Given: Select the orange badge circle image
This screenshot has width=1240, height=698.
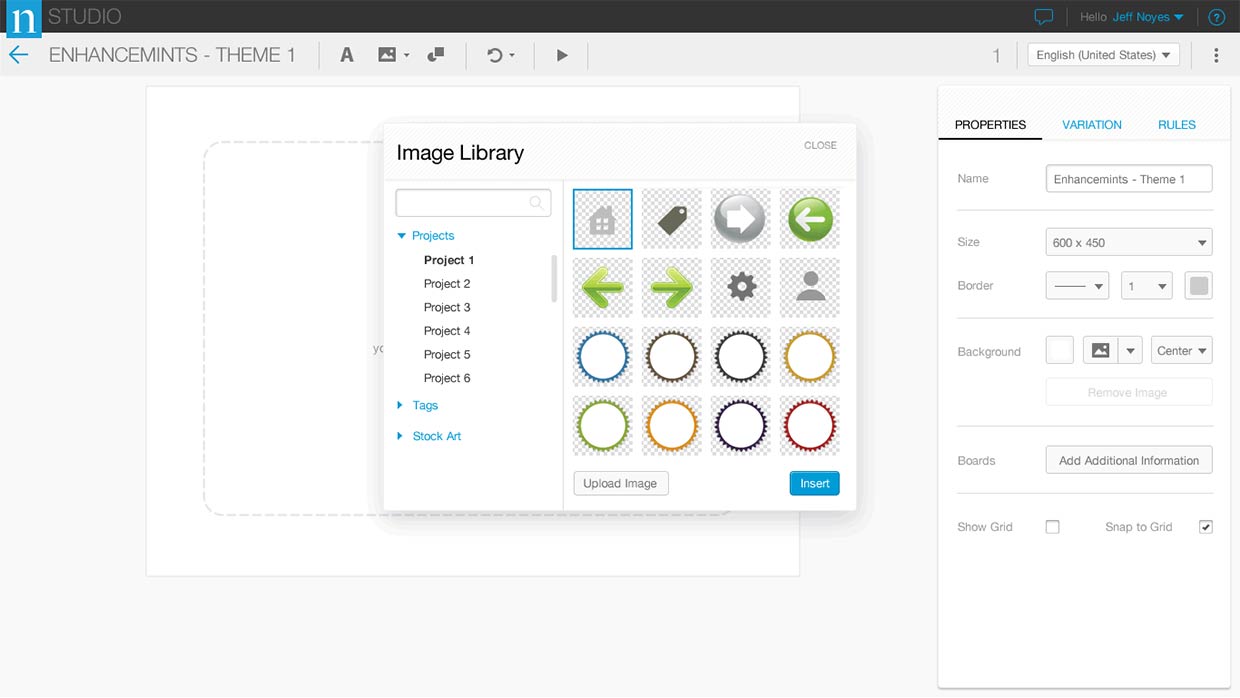Looking at the screenshot, I should (672, 426).
